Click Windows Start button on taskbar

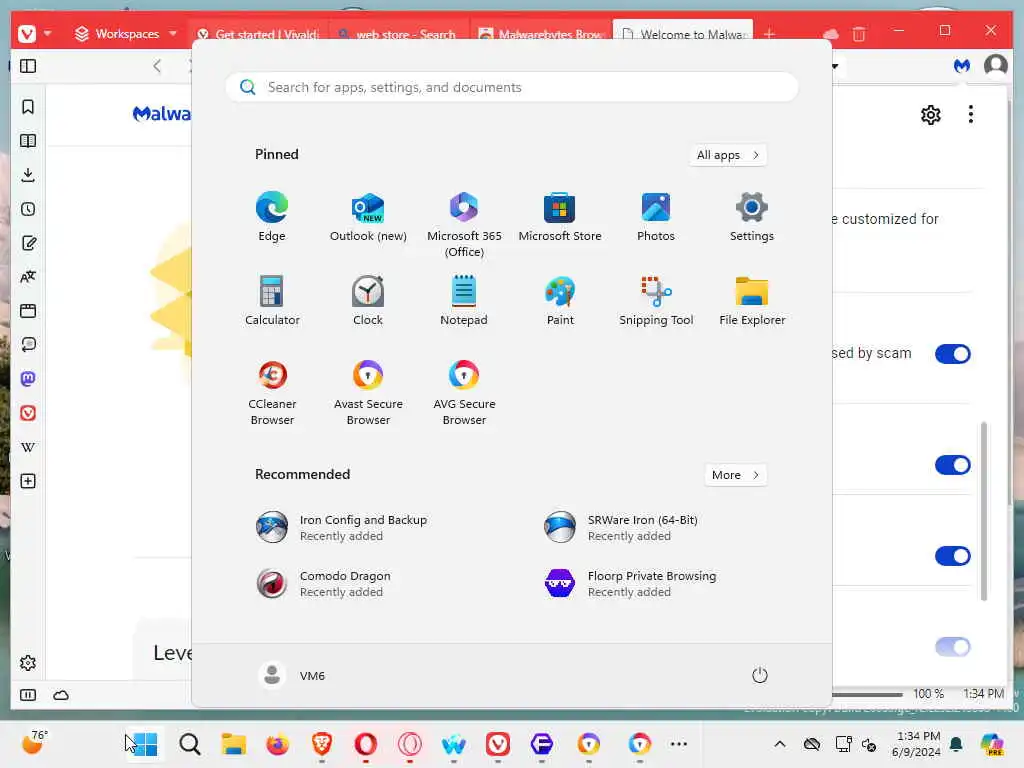144,744
